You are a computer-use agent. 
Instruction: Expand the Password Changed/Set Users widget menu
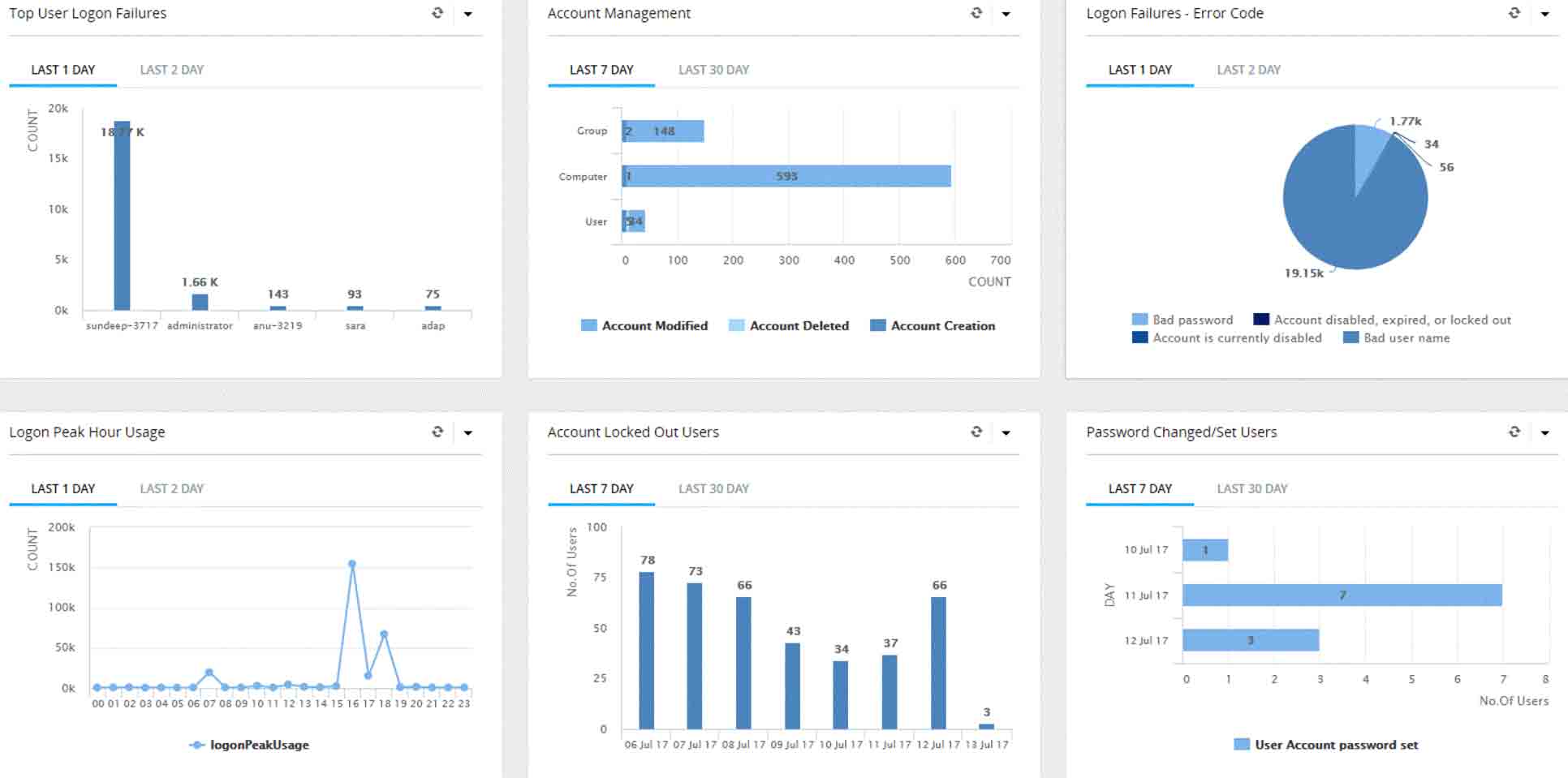coord(1544,432)
